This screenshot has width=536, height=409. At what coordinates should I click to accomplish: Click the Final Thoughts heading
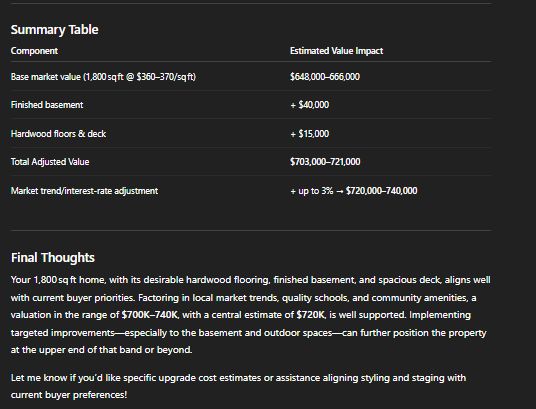pyautogui.click(x=53, y=258)
